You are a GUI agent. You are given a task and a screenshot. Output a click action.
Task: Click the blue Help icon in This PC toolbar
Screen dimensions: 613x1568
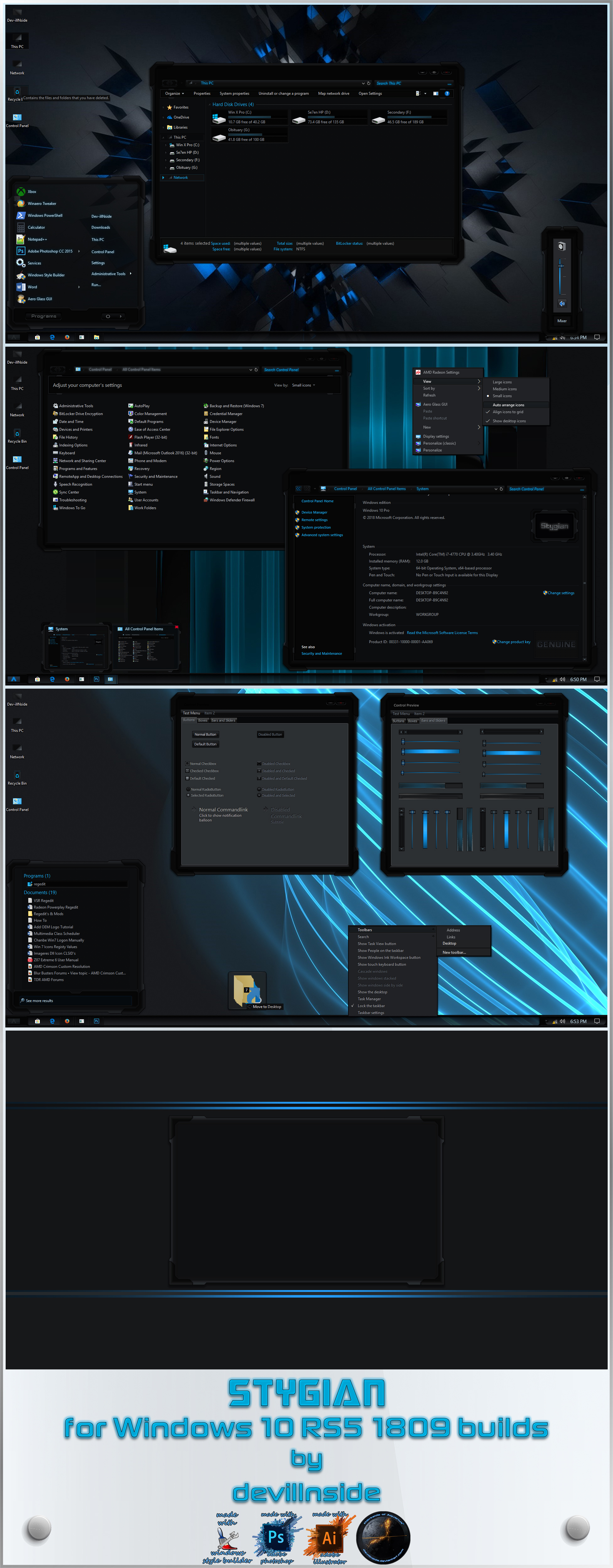[x=447, y=93]
